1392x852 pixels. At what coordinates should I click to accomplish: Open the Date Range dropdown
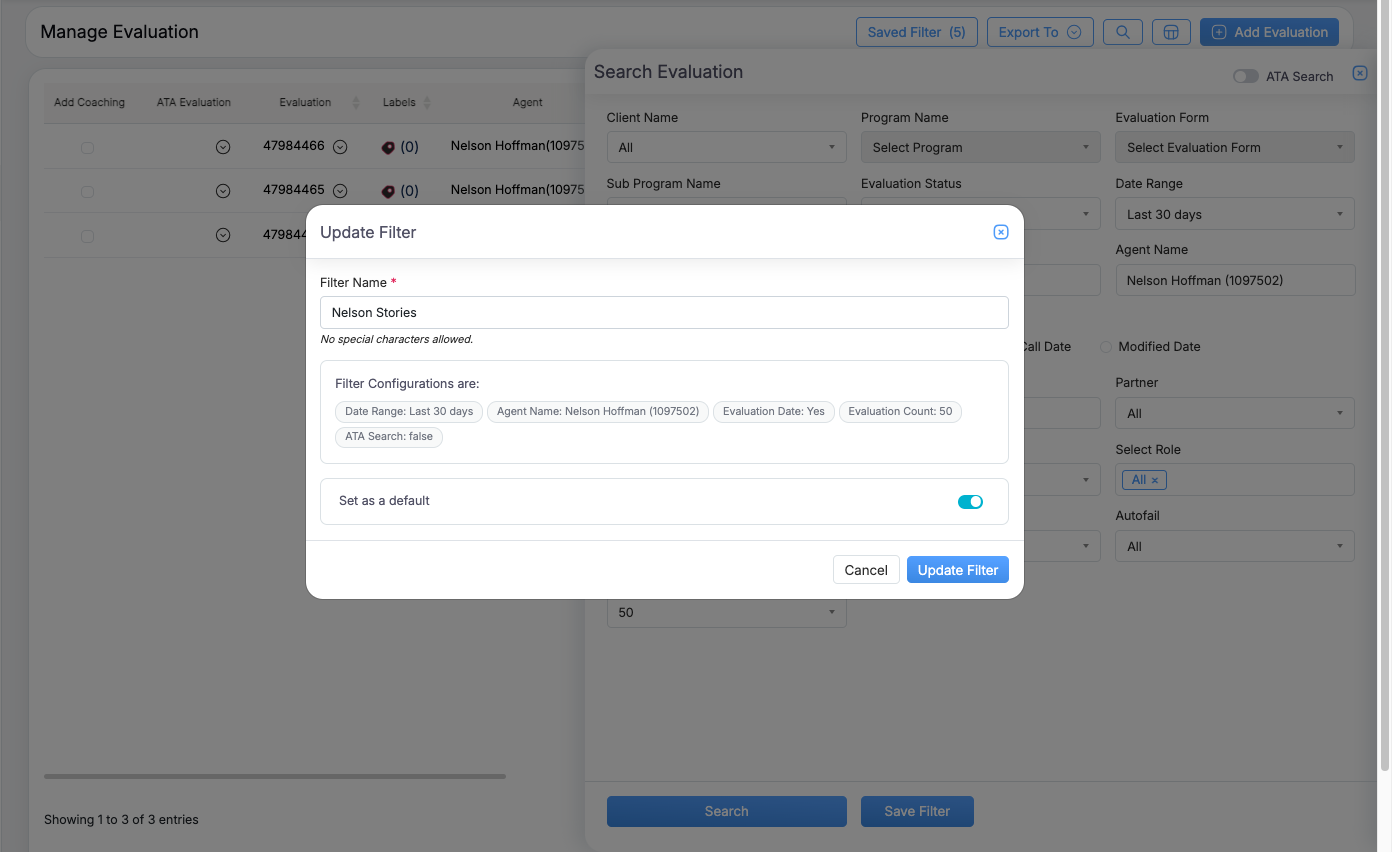tap(1234, 214)
